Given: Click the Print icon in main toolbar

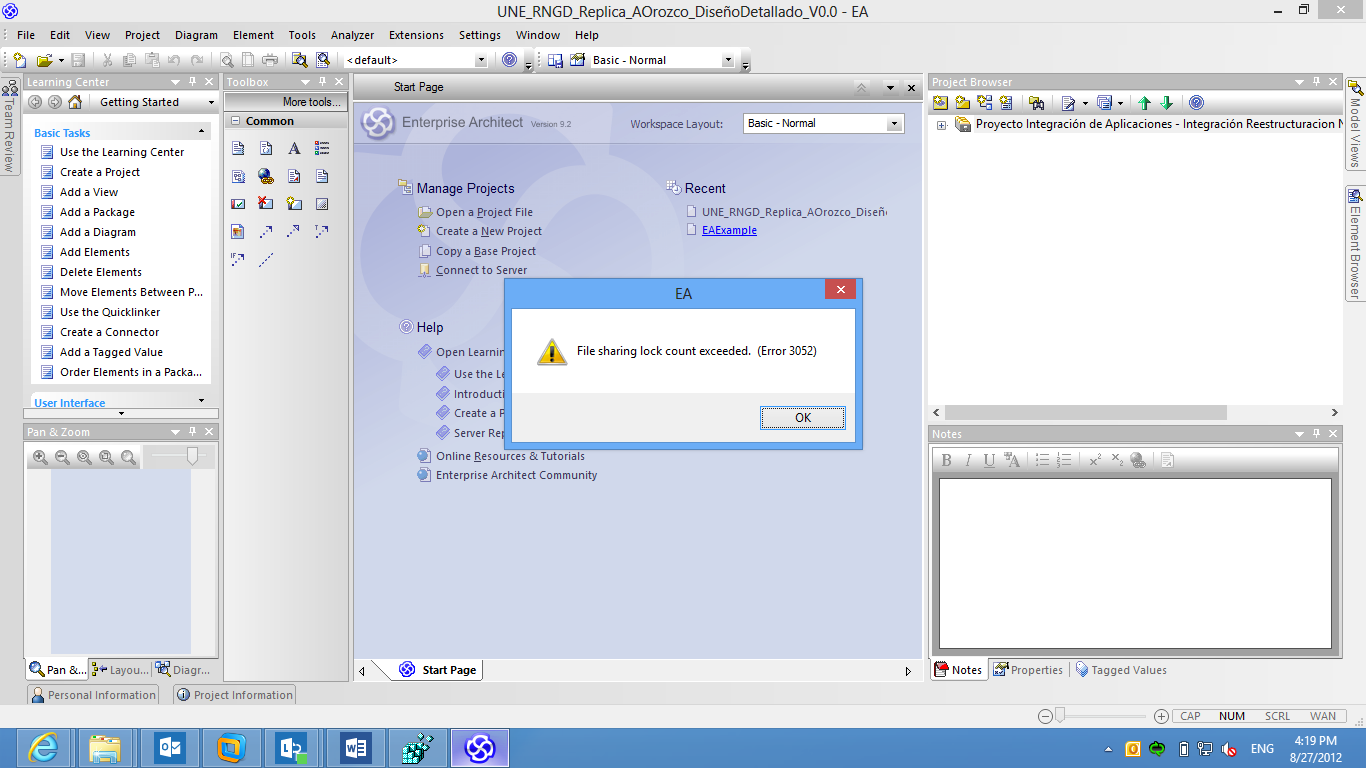Looking at the screenshot, I should [270, 60].
